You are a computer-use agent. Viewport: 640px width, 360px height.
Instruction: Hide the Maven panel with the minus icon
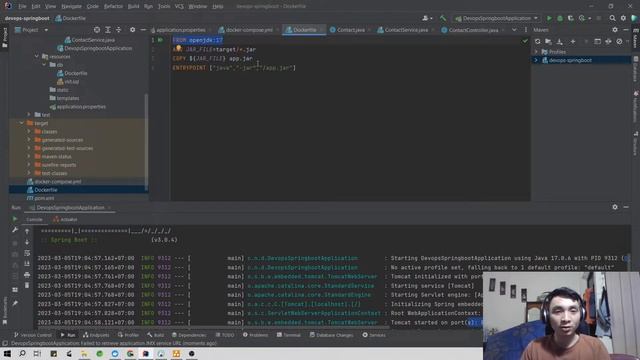pos(626,30)
